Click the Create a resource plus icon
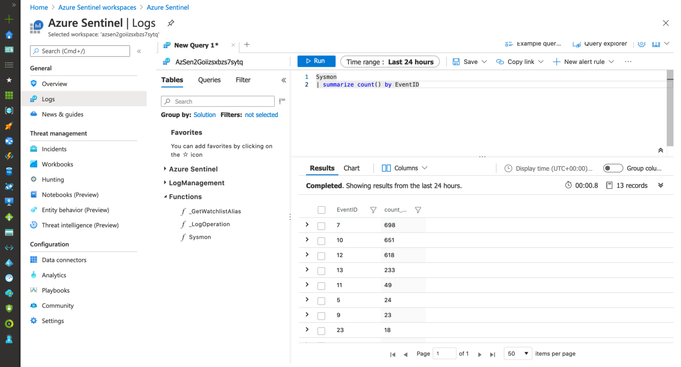681x367 pixels. click(x=9, y=19)
